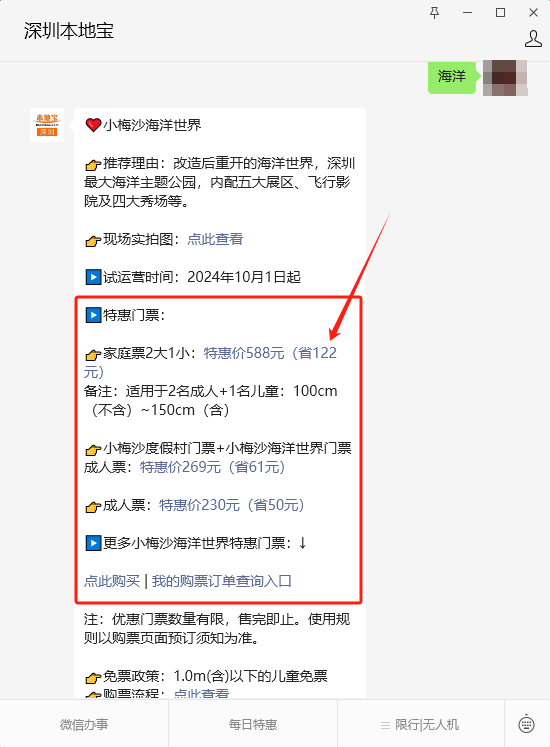Click the blurred user avatar
The image size is (550, 747).
point(505,78)
